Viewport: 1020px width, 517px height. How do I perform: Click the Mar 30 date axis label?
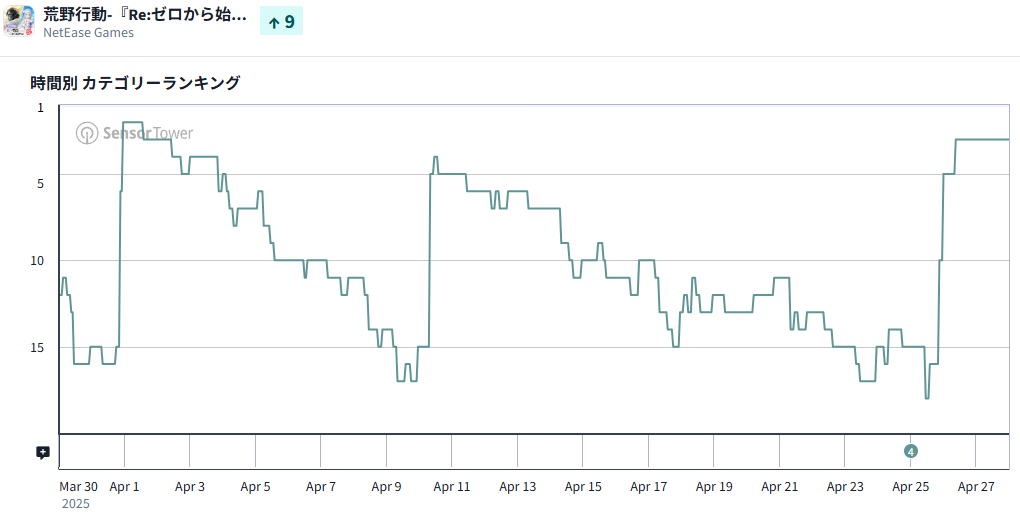pyautogui.click(x=78, y=487)
